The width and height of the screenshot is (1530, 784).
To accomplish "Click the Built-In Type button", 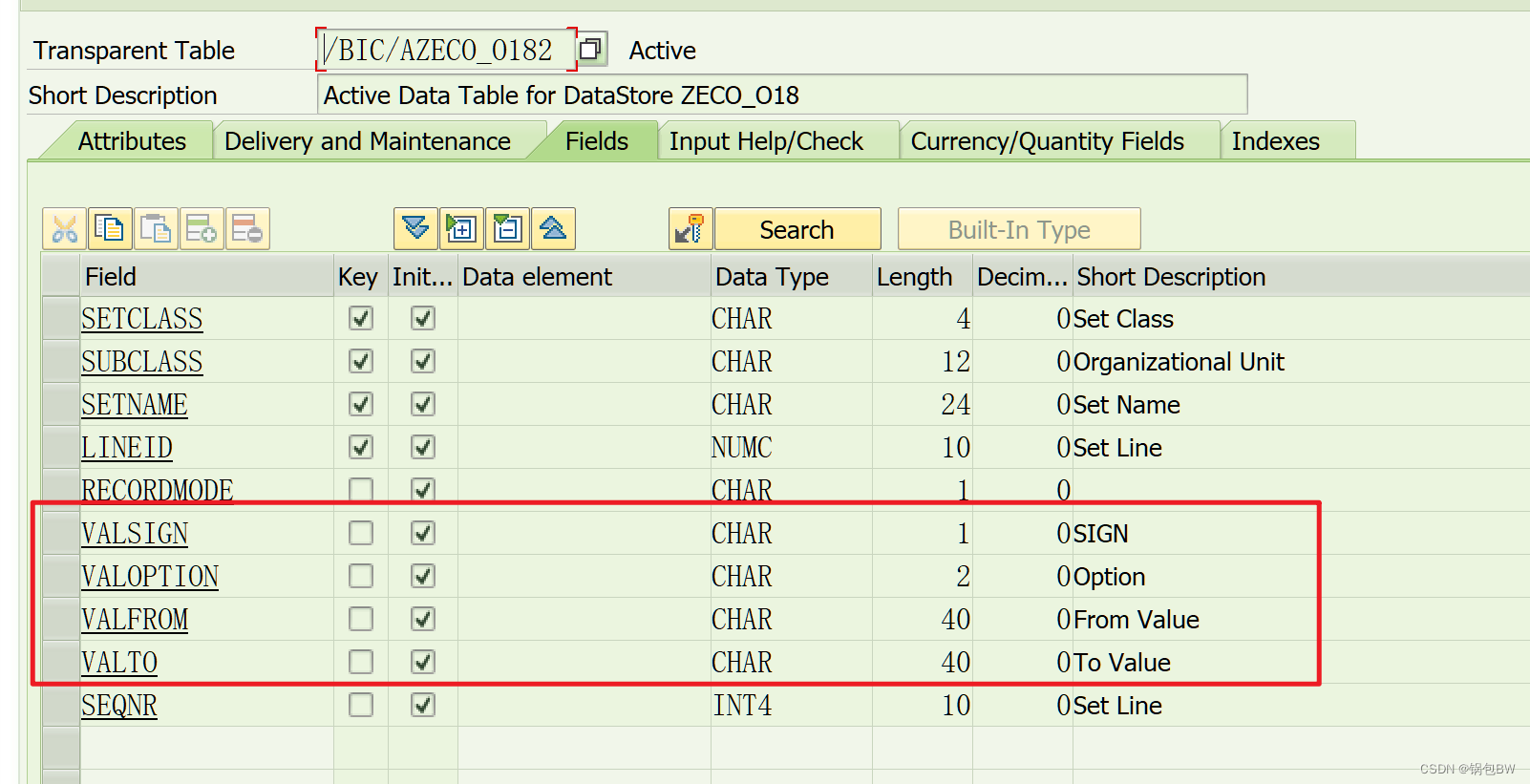I will (1019, 229).
